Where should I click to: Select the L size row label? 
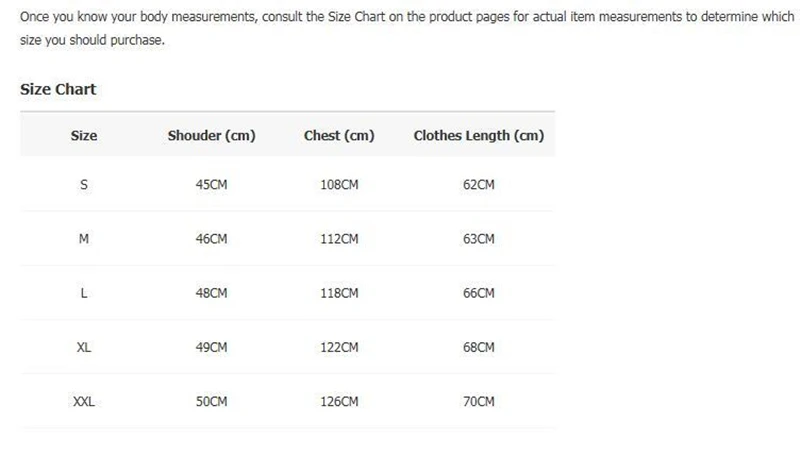coord(84,293)
